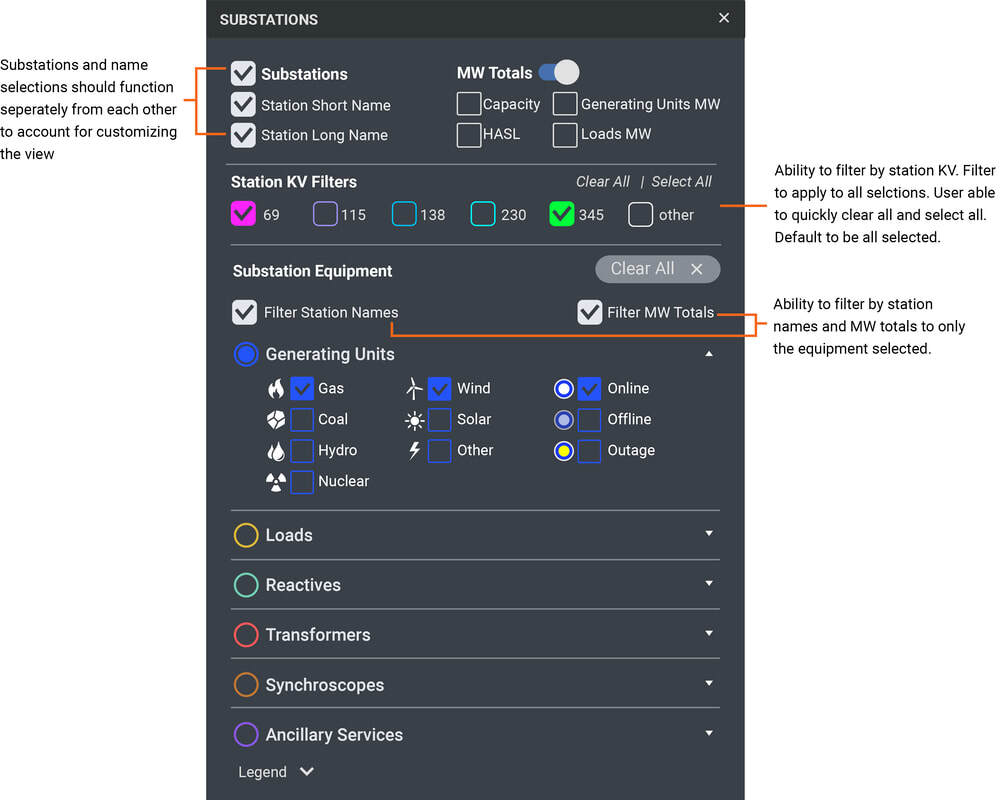The width and height of the screenshot is (1006, 800).
Task: Turn off the MW Totals switch
Action: [558, 72]
